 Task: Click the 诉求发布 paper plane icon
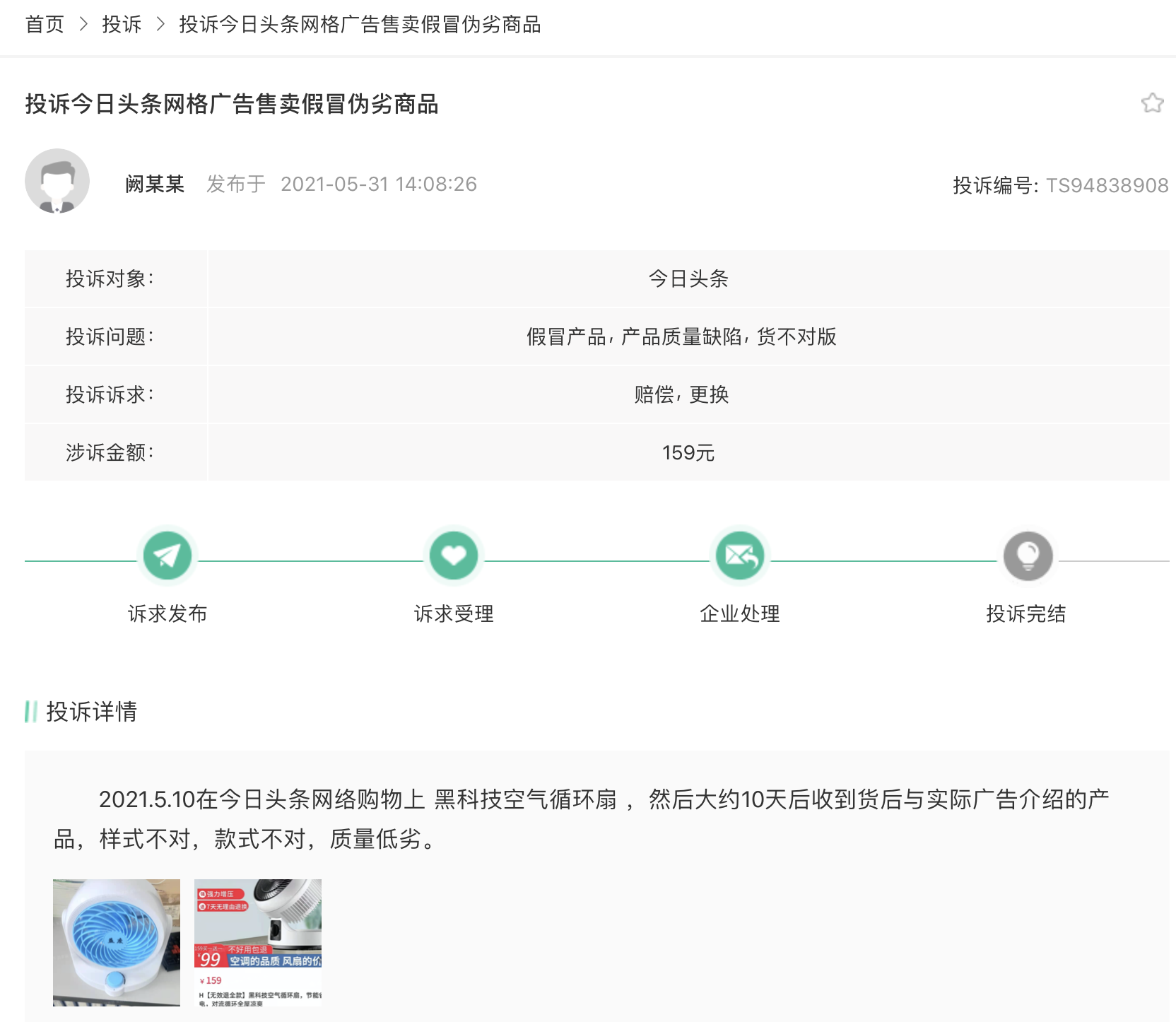[167, 556]
